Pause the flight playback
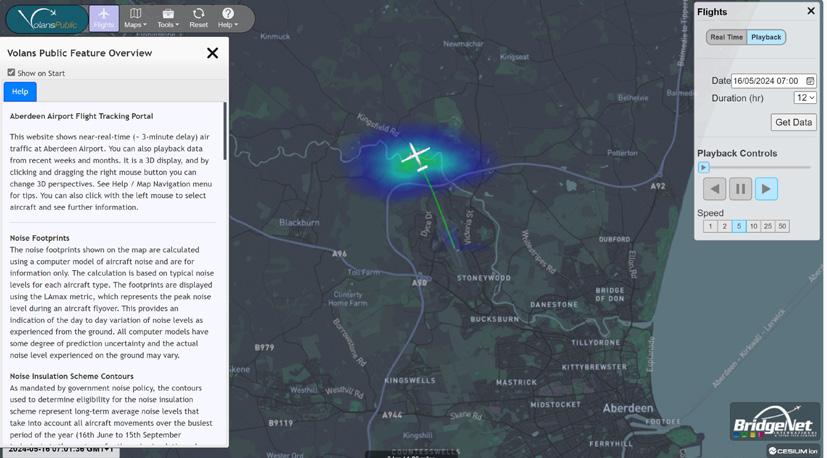 [x=741, y=189]
